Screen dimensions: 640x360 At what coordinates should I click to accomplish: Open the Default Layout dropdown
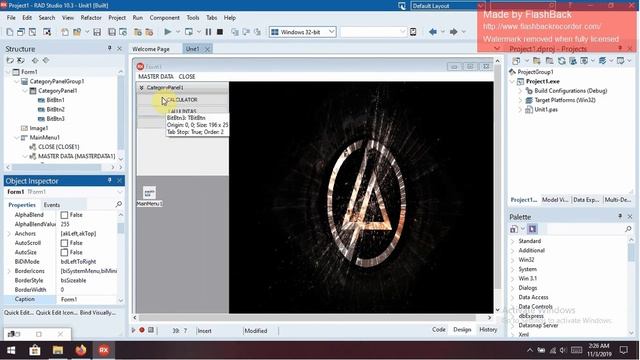click(481, 6)
